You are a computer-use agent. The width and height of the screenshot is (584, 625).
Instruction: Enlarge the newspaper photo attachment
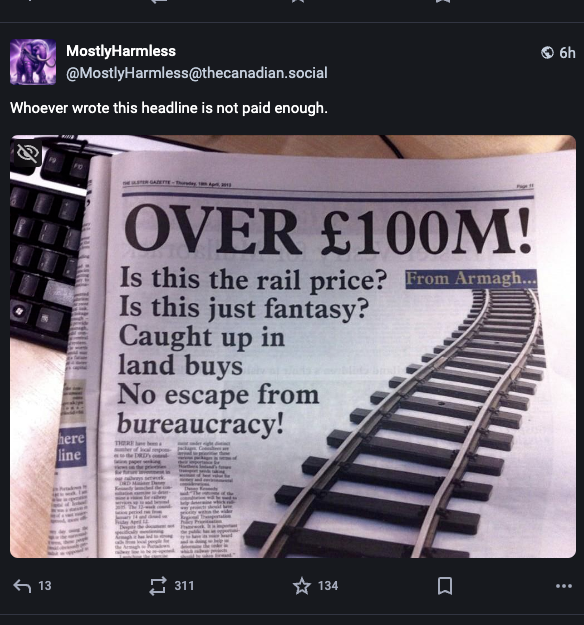tap(293, 346)
